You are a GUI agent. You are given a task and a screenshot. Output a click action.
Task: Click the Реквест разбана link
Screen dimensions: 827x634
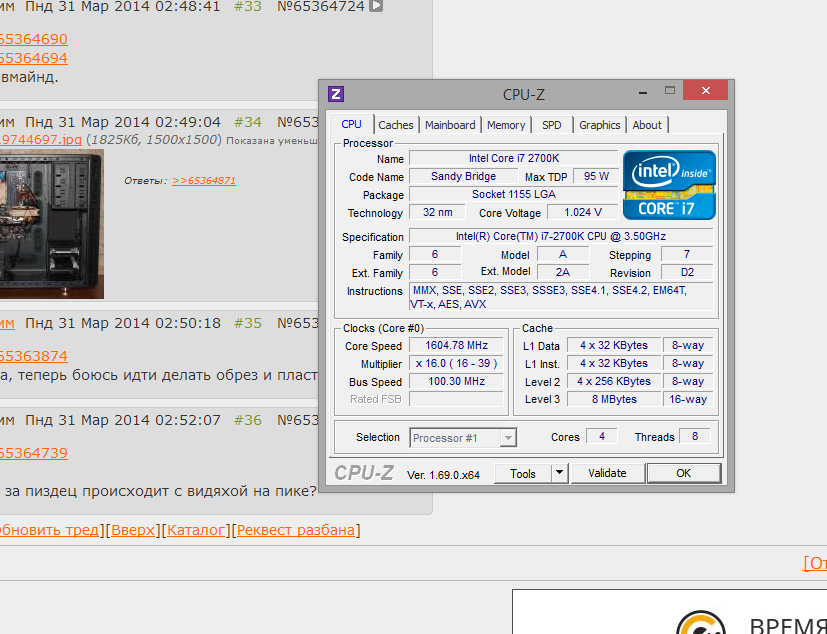296,530
